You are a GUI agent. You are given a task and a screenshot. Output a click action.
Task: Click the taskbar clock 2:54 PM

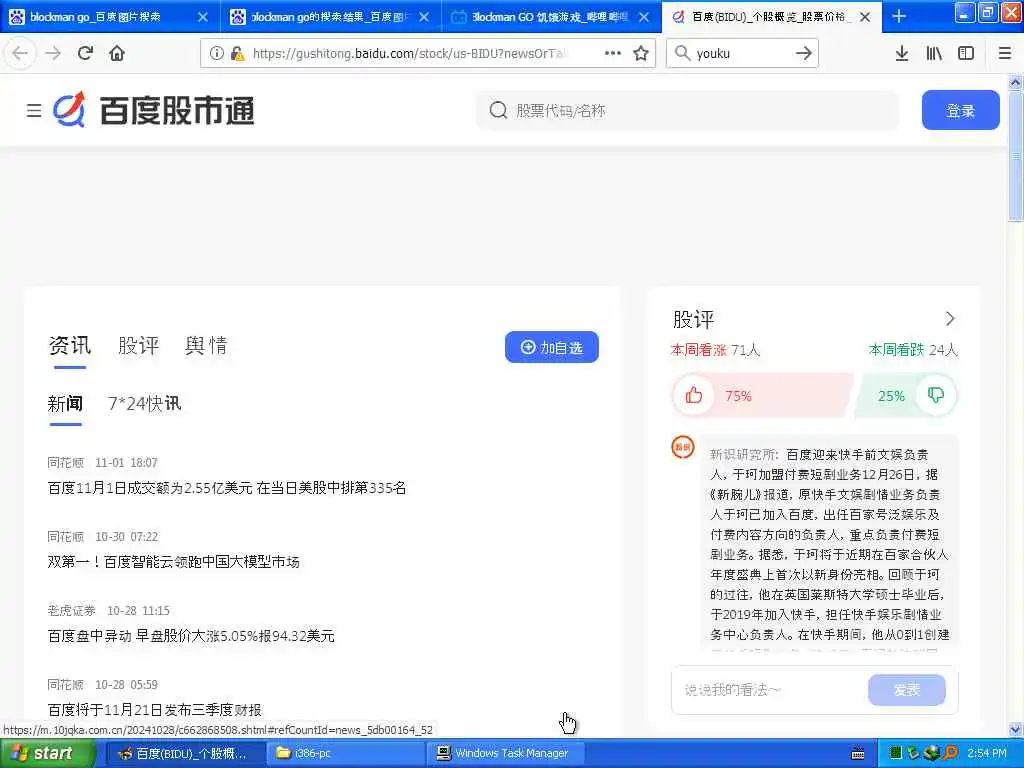(x=987, y=753)
